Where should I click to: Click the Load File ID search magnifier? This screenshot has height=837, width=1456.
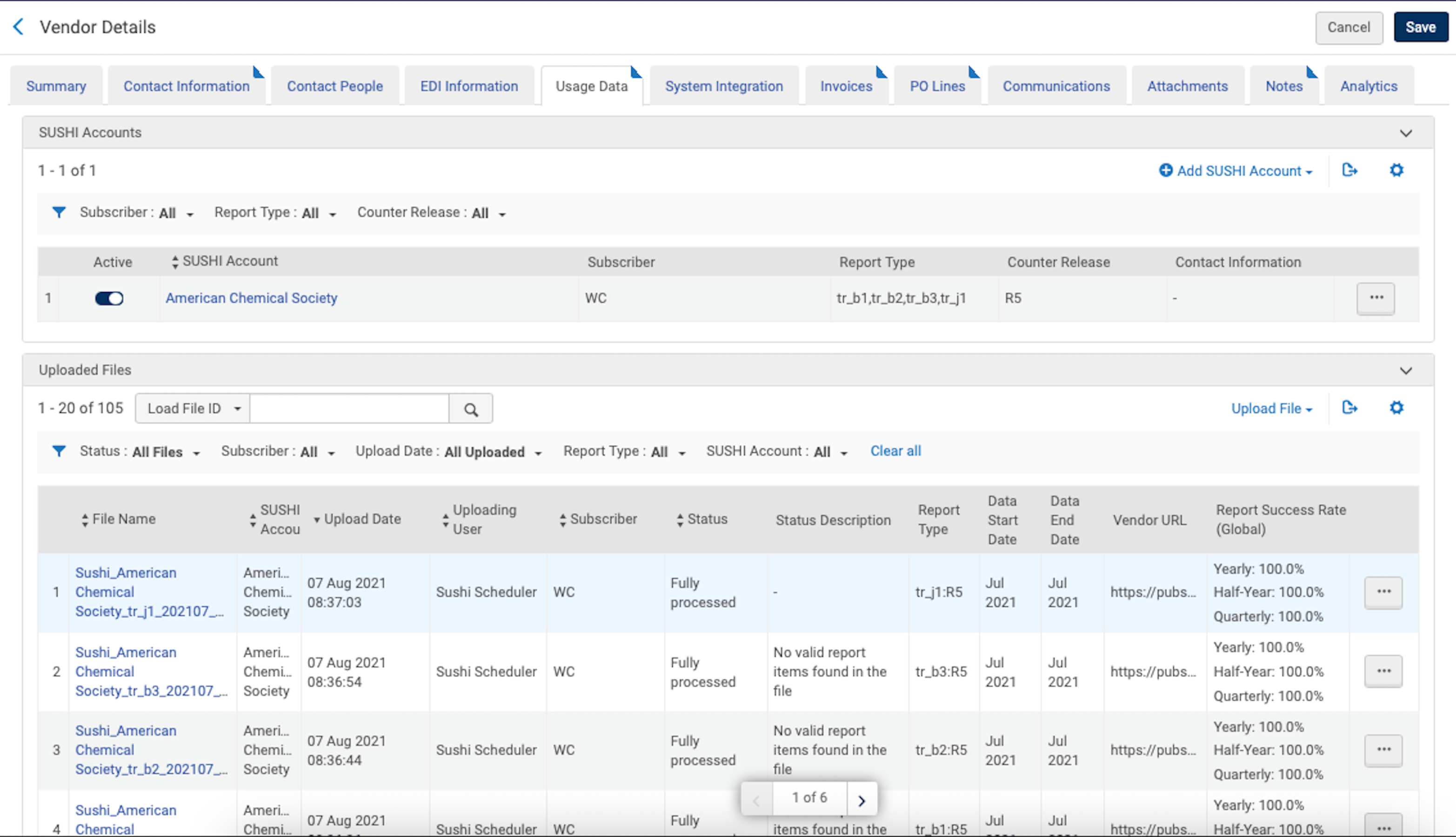(x=470, y=409)
